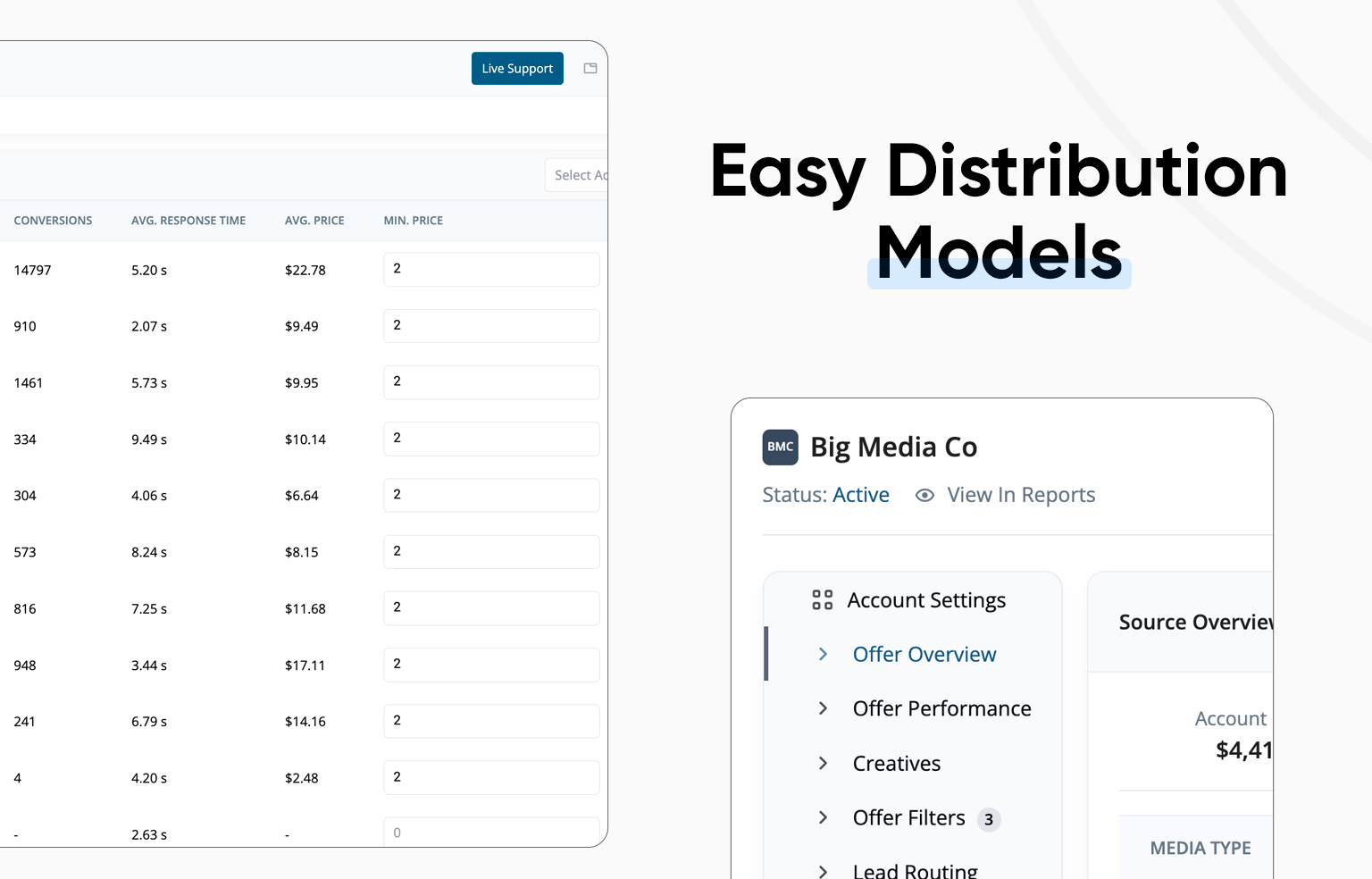The height and width of the screenshot is (879, 1372).
Task: Click the min price field in row 1461
Action: pos(491,382)
